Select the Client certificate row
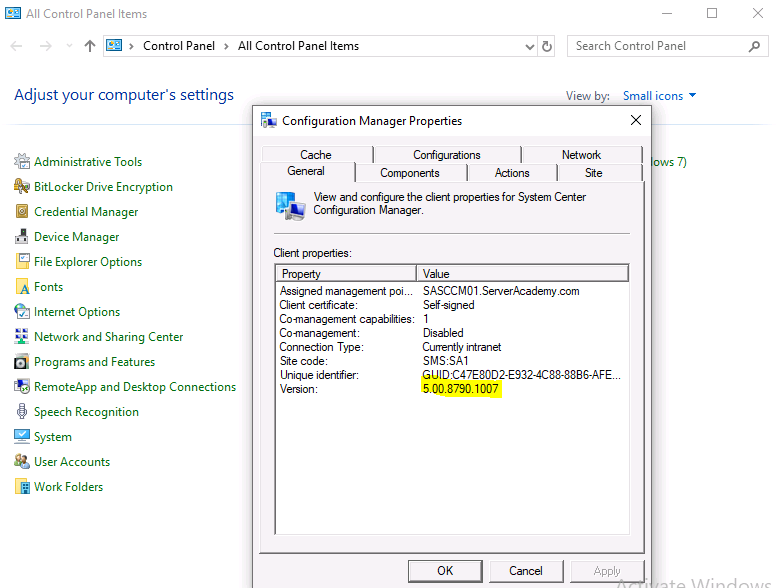Screen dimensions: 779x588 click(452, 305)
